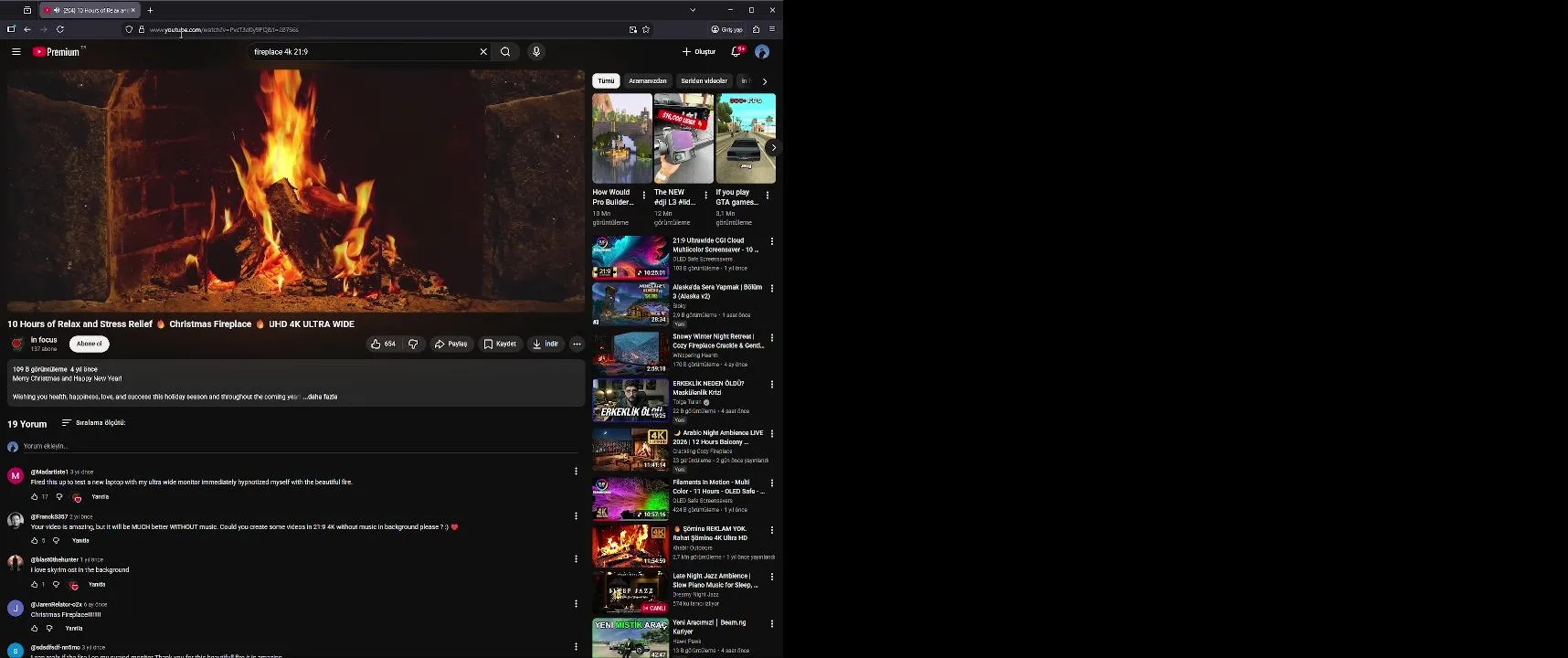
Task: Close the current browser tab with its X
Action: click(x=132, y=10)
